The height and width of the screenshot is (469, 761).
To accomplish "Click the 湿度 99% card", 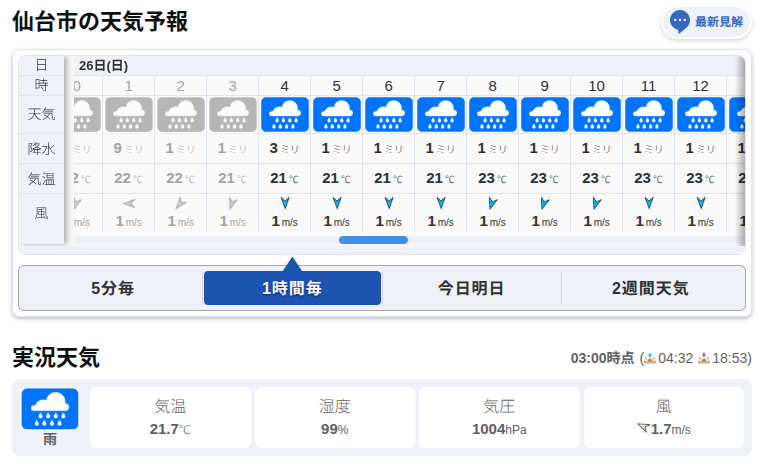I will point(335,418).
